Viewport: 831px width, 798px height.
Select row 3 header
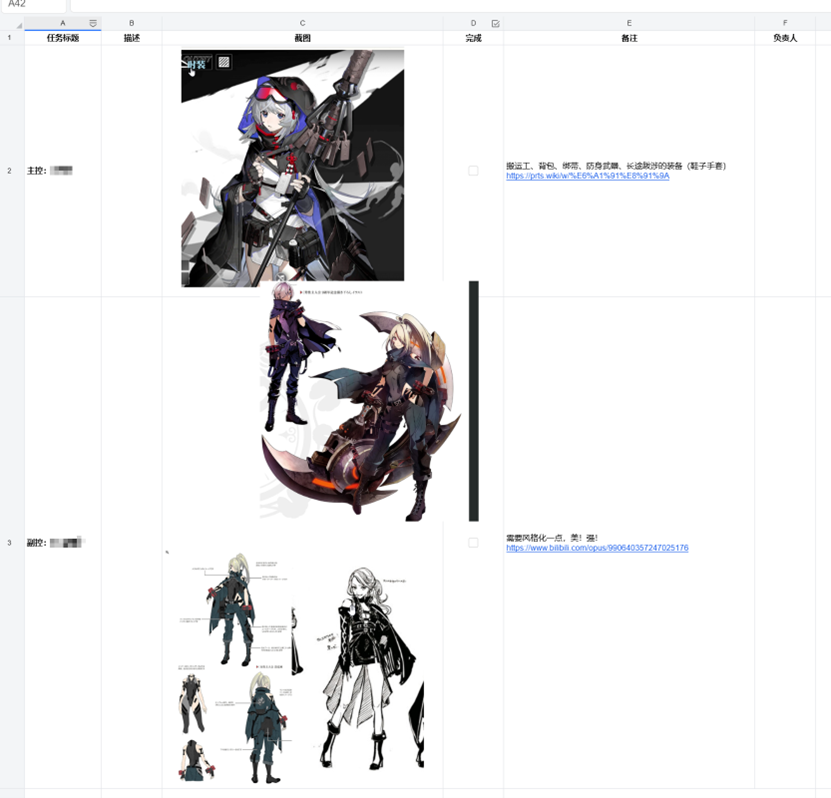[10, 543]
